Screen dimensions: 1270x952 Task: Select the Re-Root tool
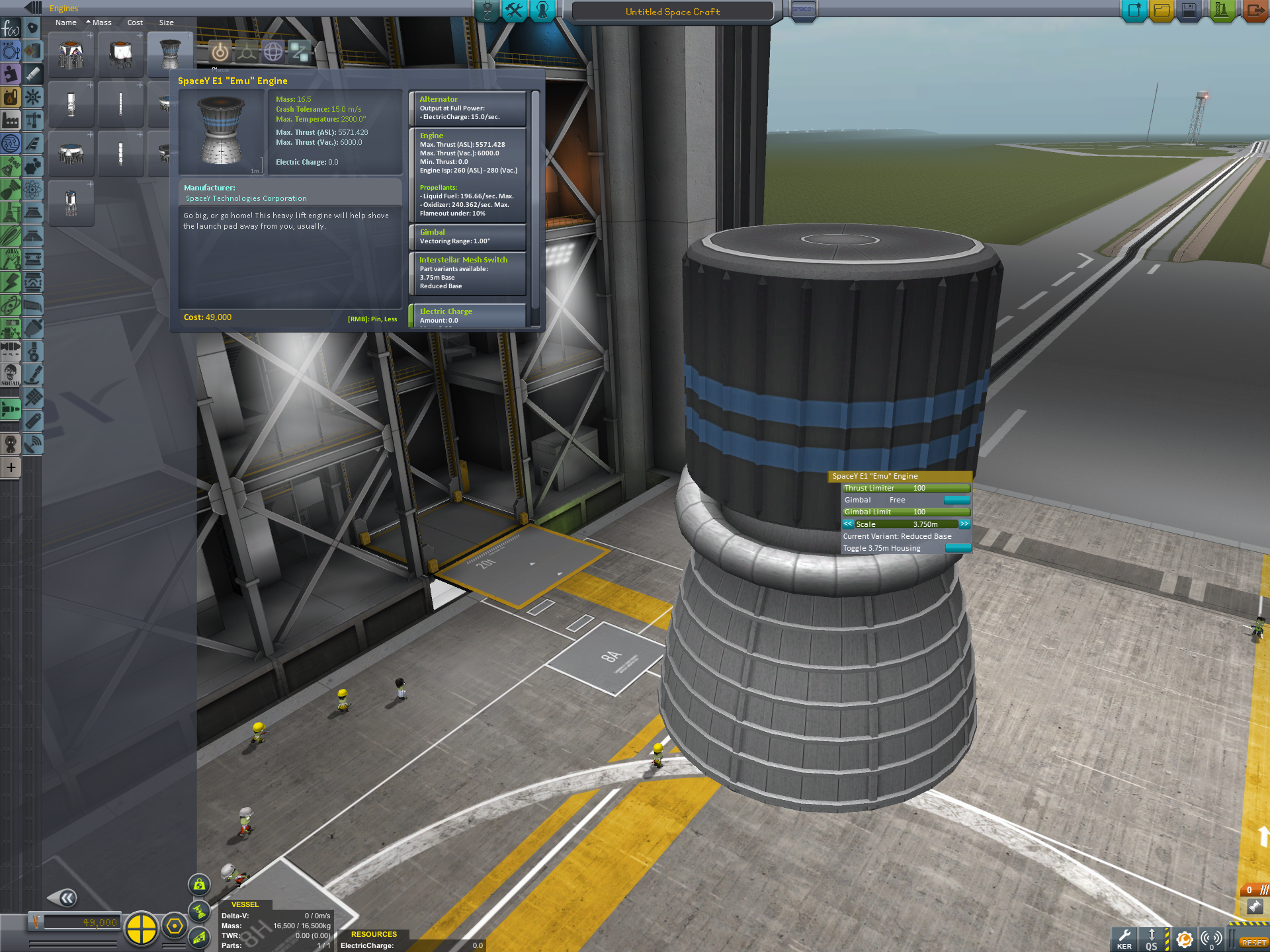pos(299,52)
